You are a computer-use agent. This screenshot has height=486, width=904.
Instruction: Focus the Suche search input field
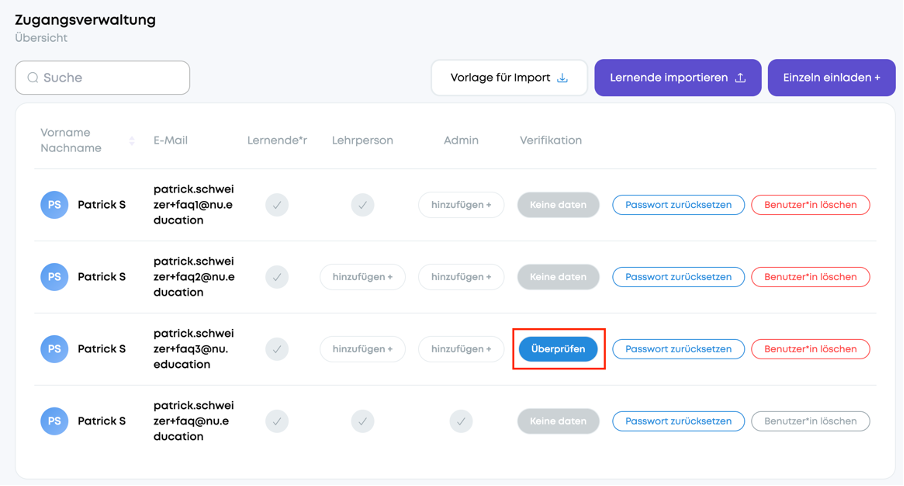pyautogui.click(x=103, y=78)
